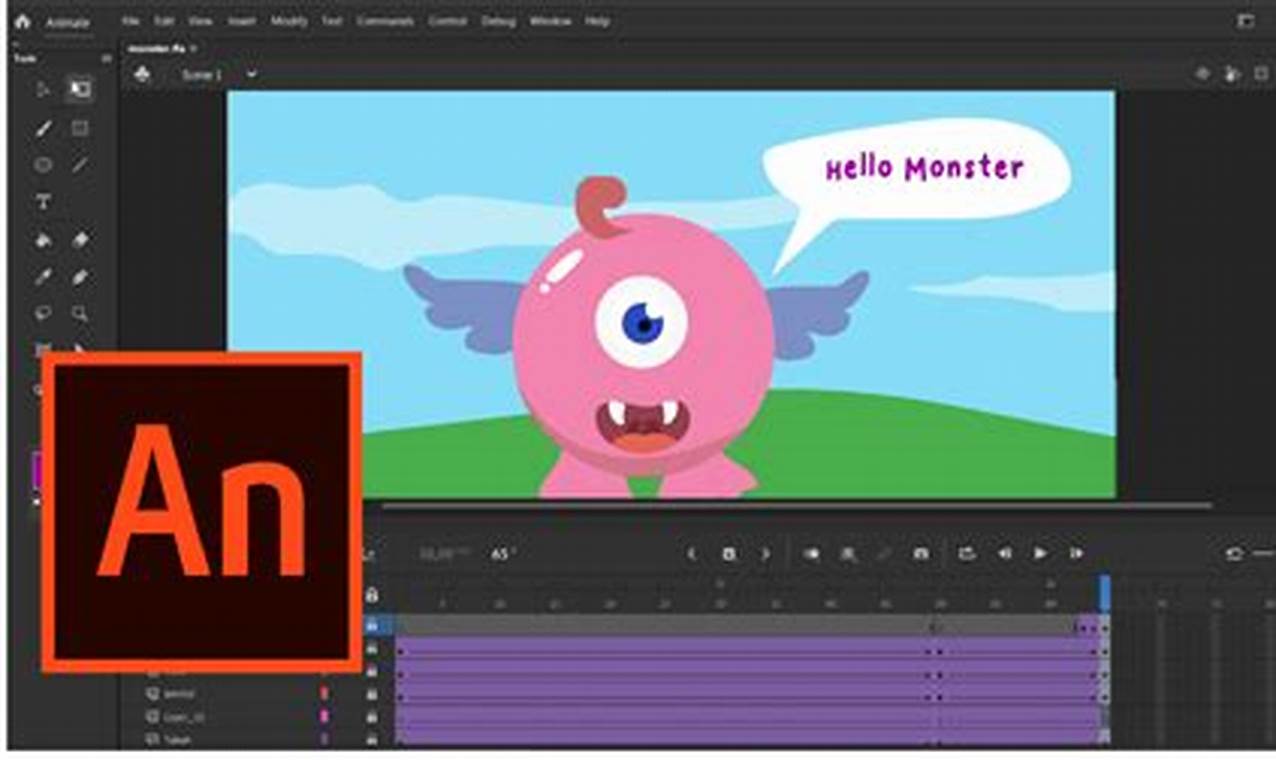Open the Debug menu

coord(499,21)
